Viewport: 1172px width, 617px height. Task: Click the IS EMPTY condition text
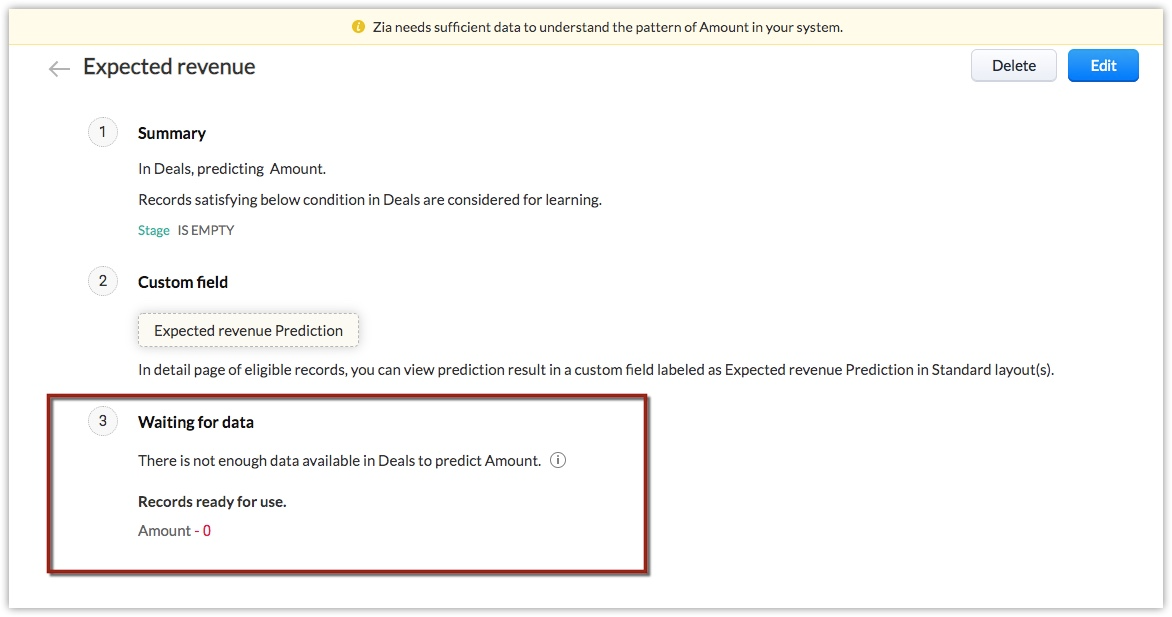click(206, 230)
